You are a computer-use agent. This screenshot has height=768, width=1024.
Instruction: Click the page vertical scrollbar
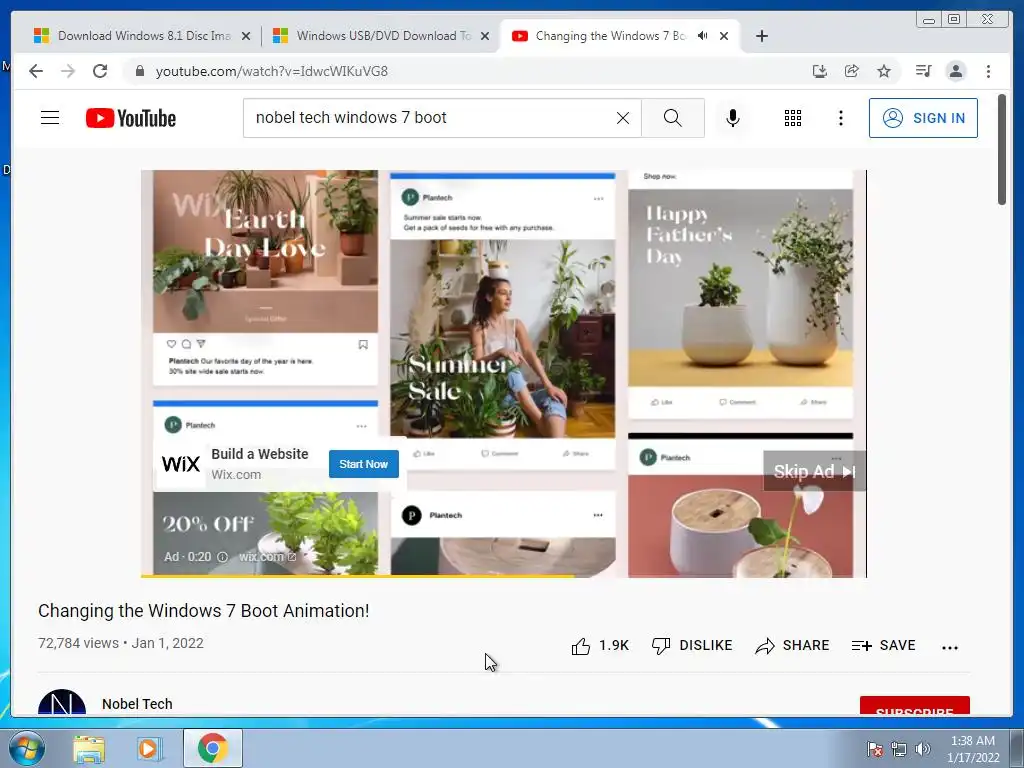tap(1002, 150)
